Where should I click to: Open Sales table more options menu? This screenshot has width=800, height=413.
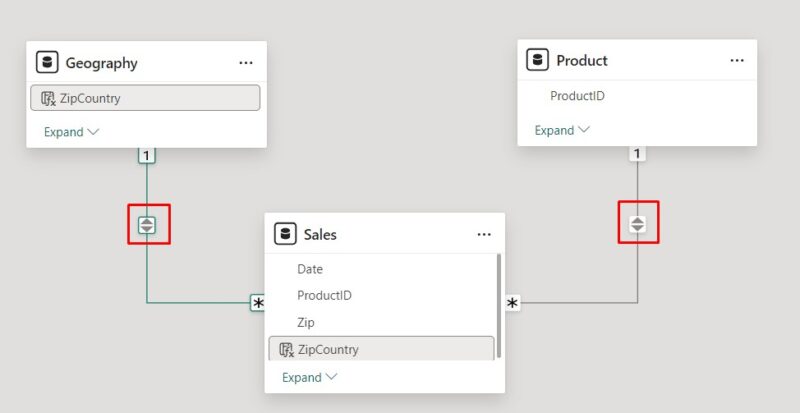(484, 234)
